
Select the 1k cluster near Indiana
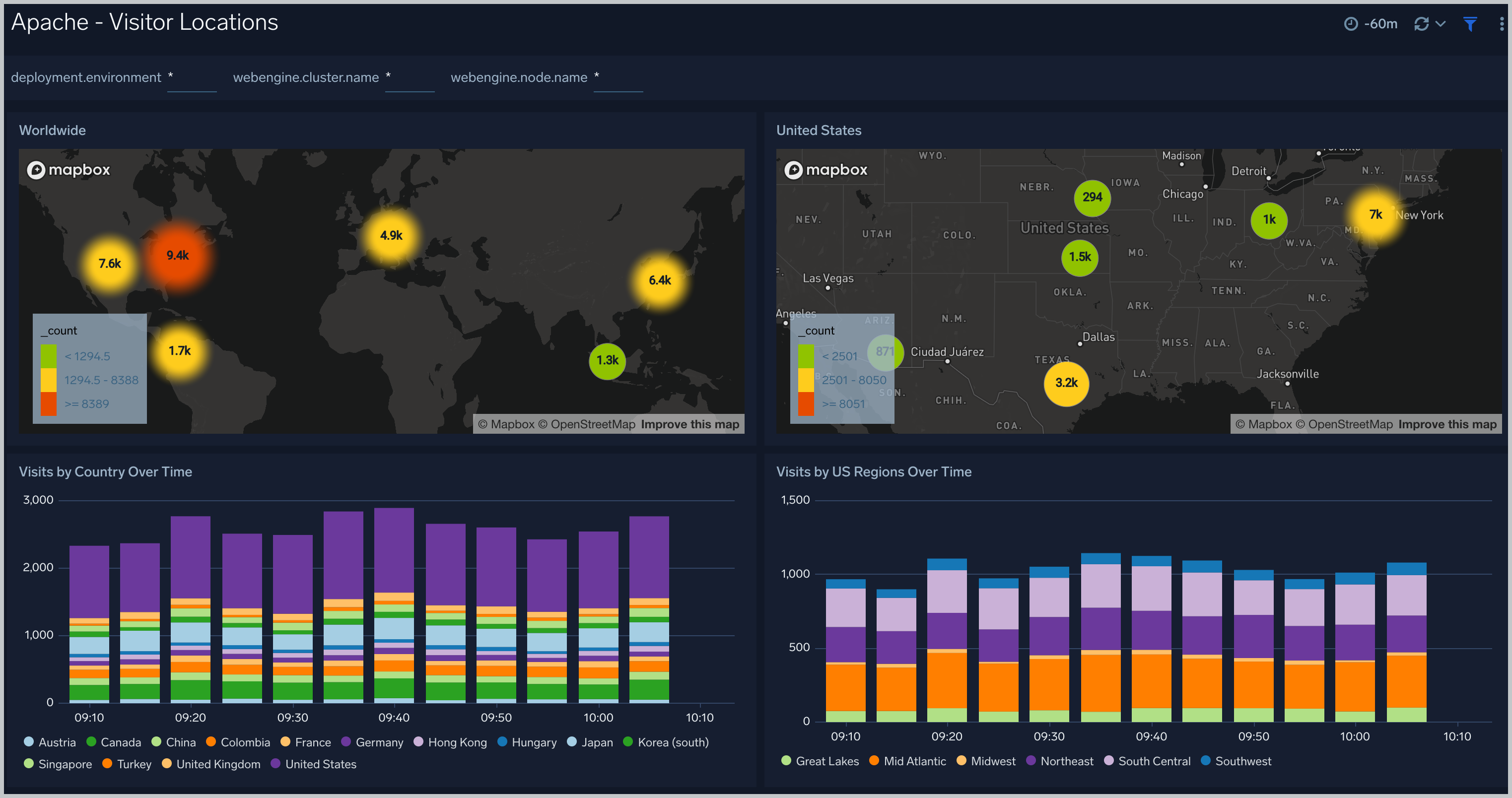(x=1269, y=220)
